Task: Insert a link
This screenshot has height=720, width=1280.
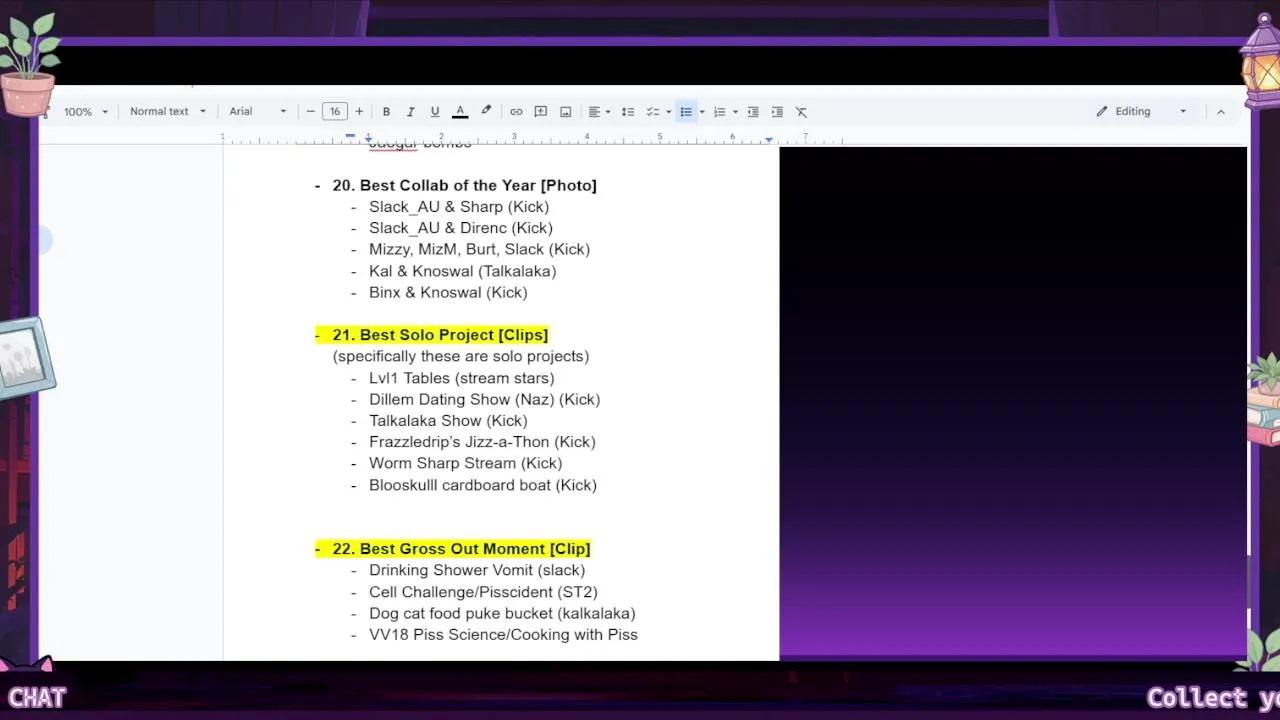Action: (x=516, y=112)
